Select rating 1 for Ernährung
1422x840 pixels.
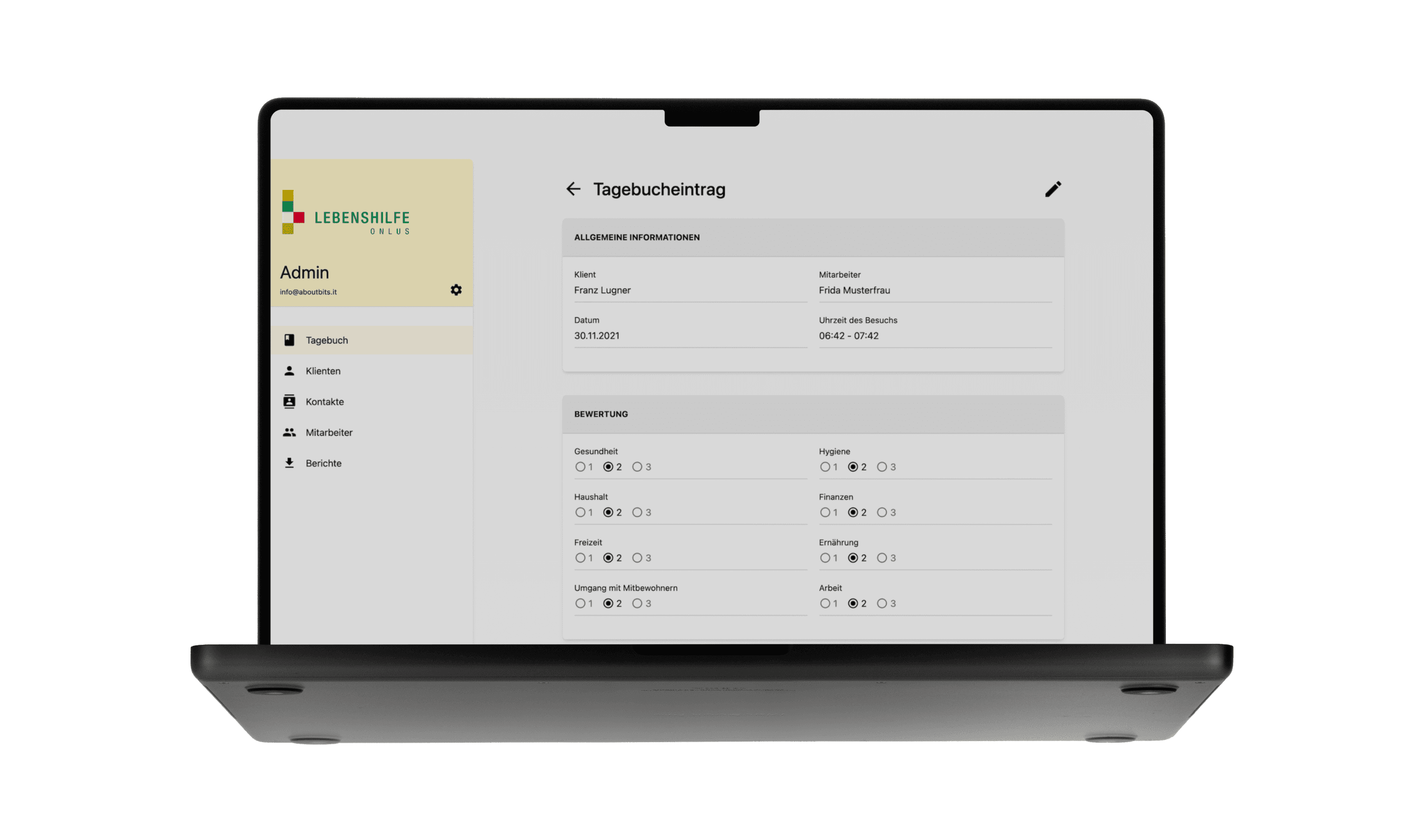(x=825, y=558)
